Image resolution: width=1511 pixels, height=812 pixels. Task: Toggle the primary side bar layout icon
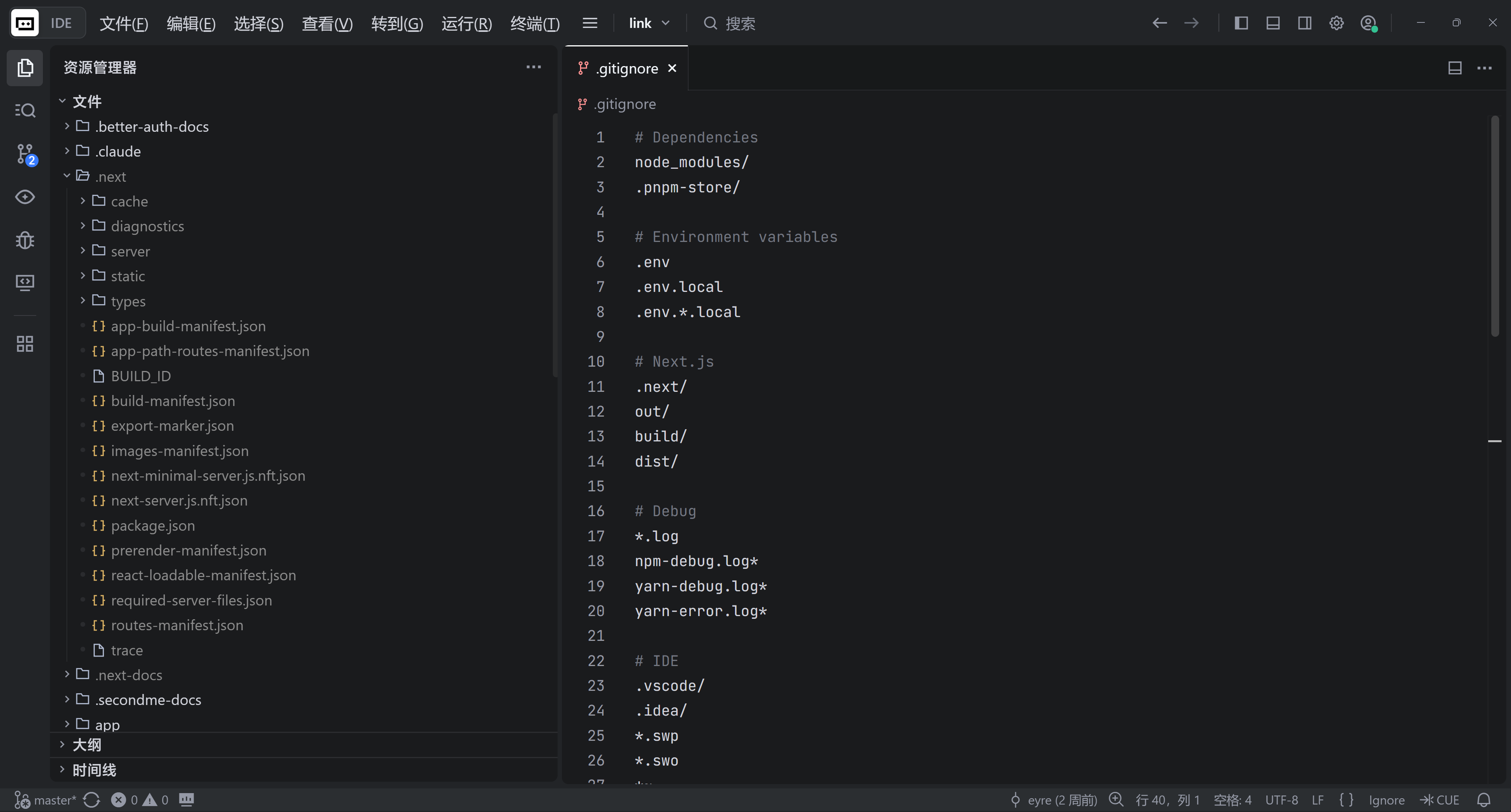[x=1241, y=24]
